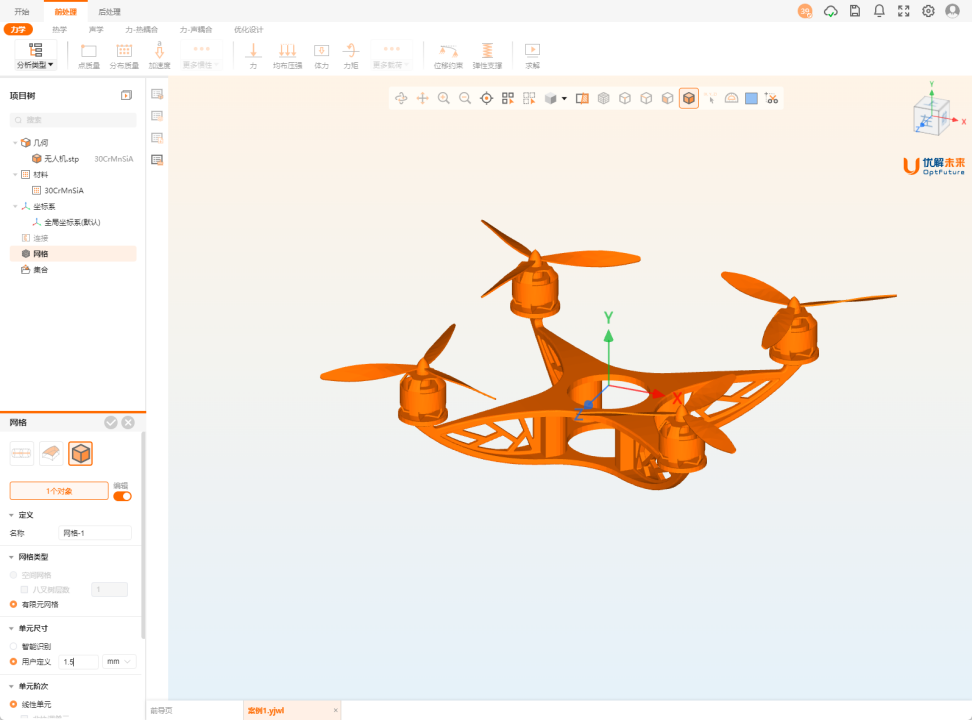Click the cloud sync icon

[x=831, y=11]
